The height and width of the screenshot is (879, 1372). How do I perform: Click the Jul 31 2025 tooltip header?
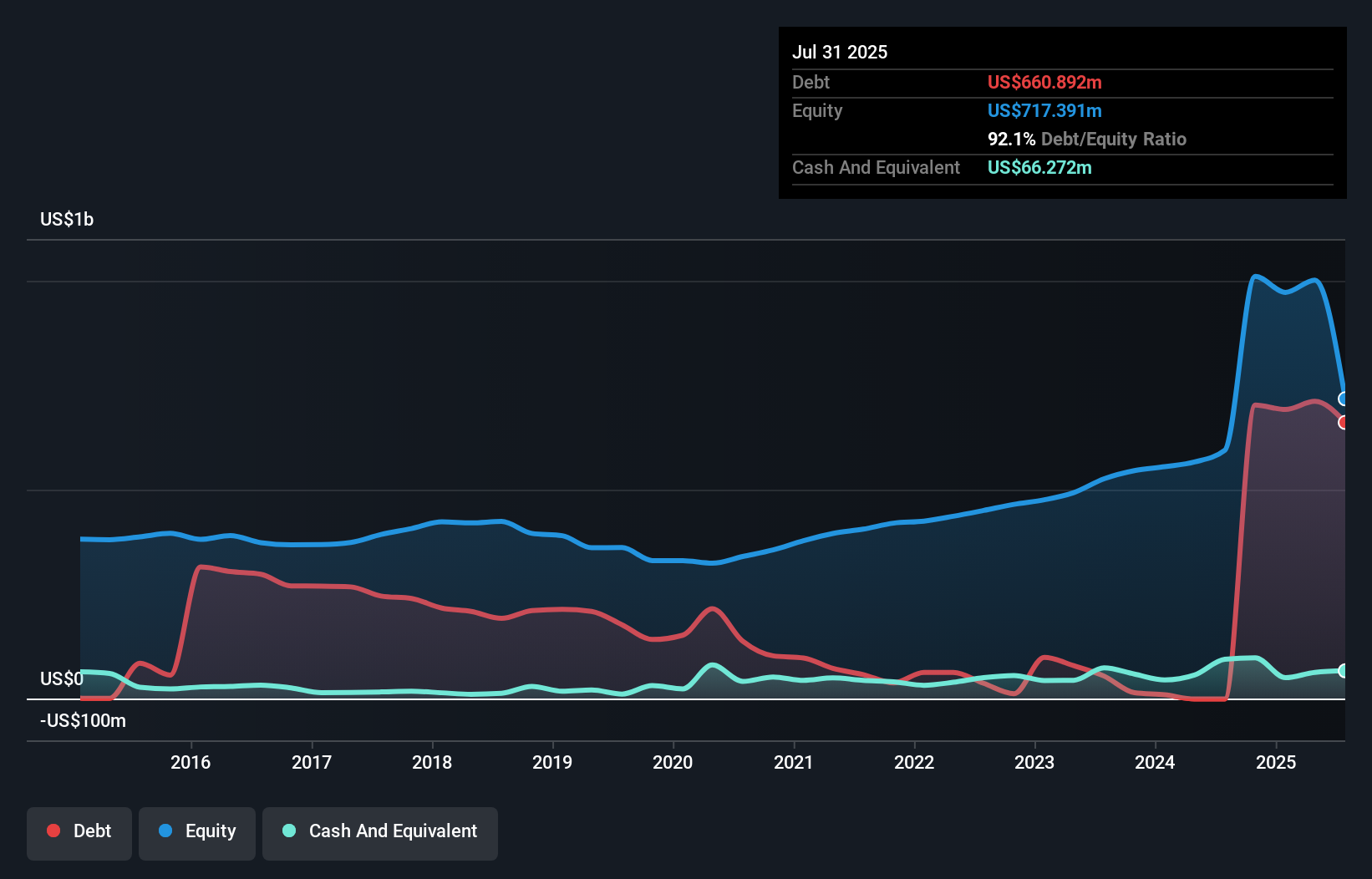[x=840, y=52]
